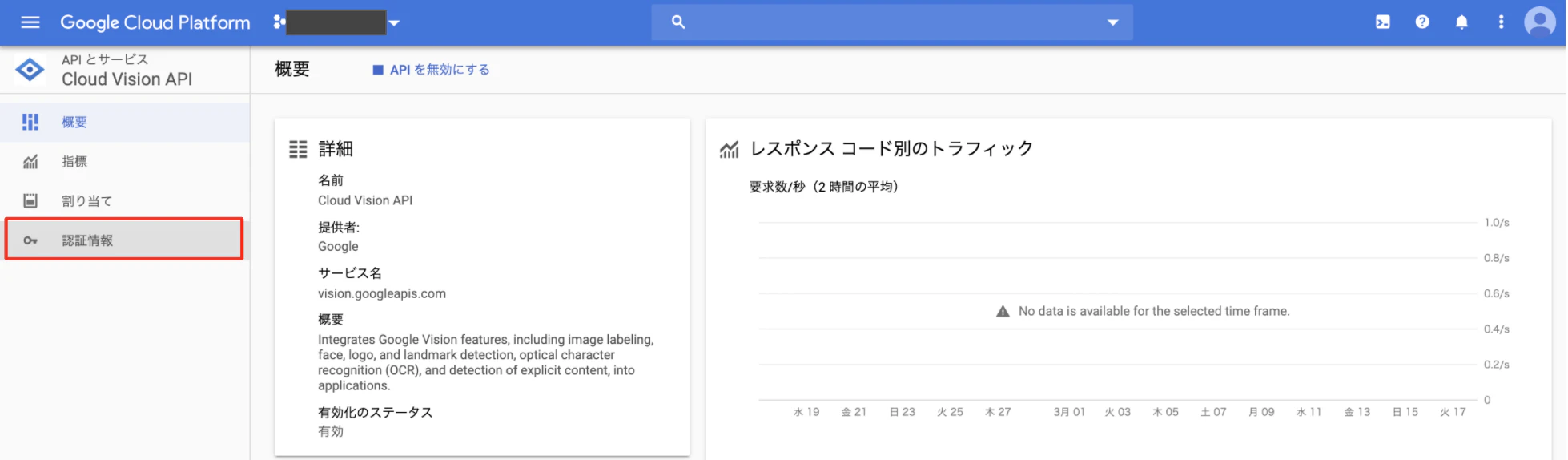Click the quota icon in sidebar
The height and width of the screenshot is (460, 1568).
tap(30, 200)
